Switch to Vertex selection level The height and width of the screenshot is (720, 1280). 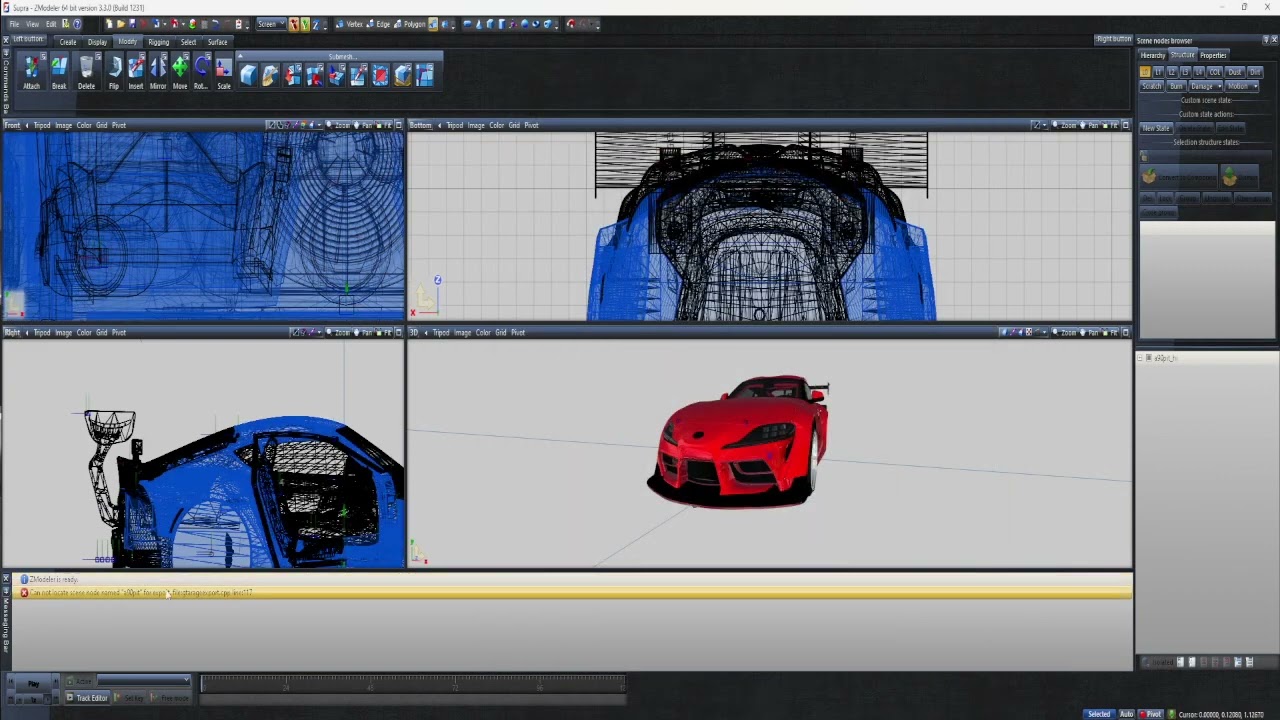(x=349, y=24)
